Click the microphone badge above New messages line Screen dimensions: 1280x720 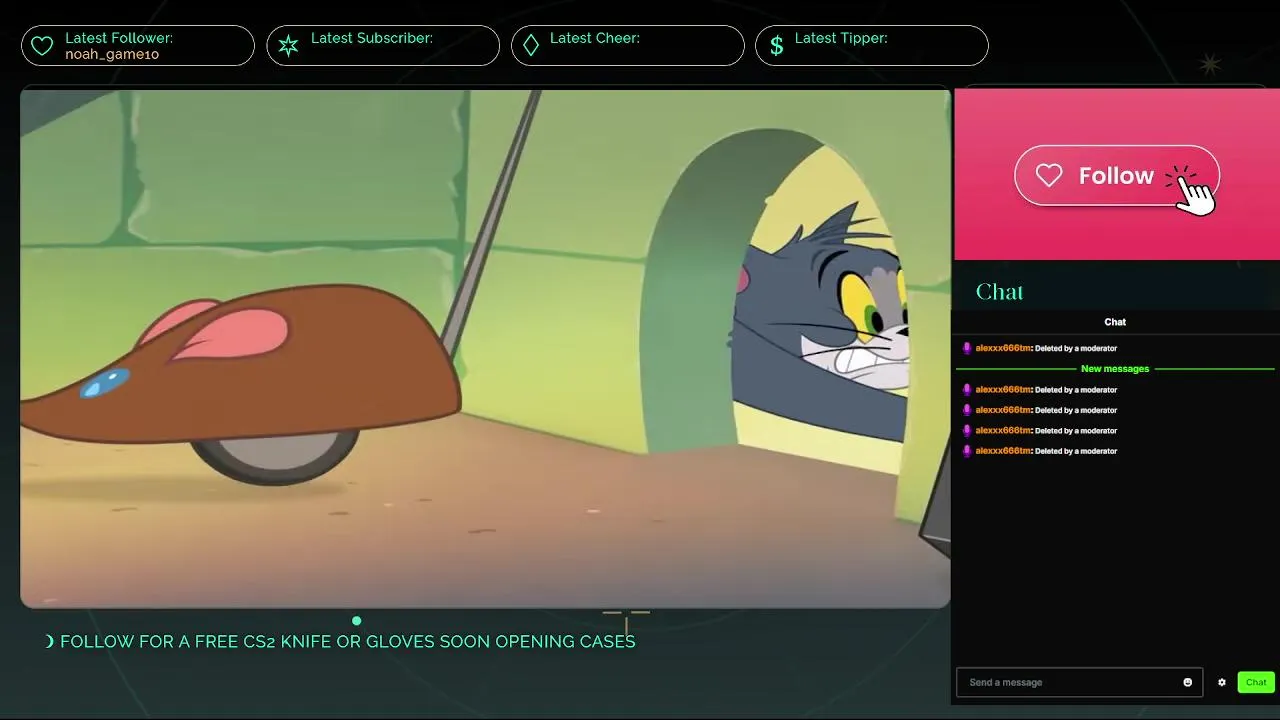tap(967, 348)
